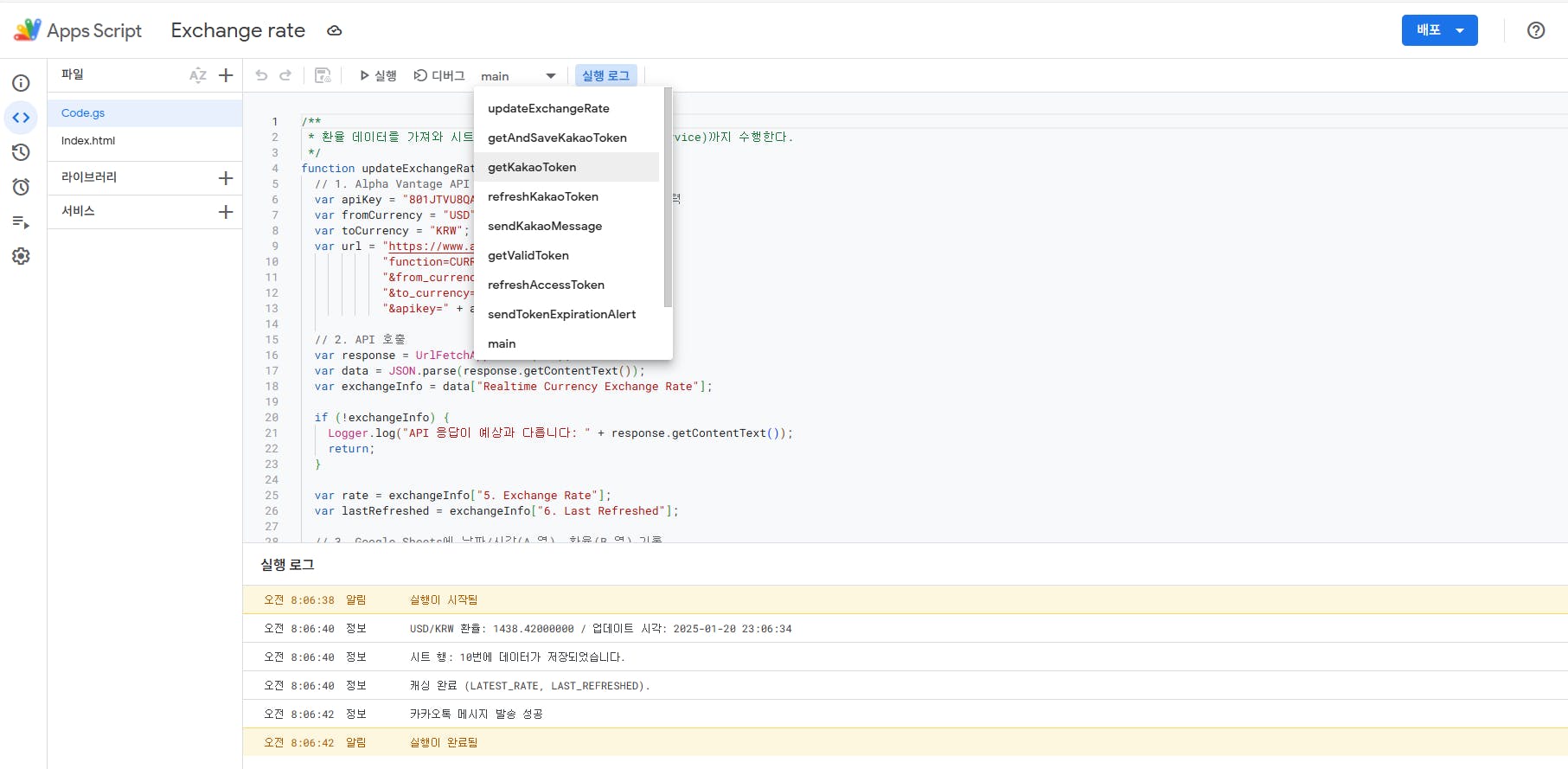1568x769 pixels.
Task: Click the 실행이 완료됨 log row
Action: (x=906, y=743)
